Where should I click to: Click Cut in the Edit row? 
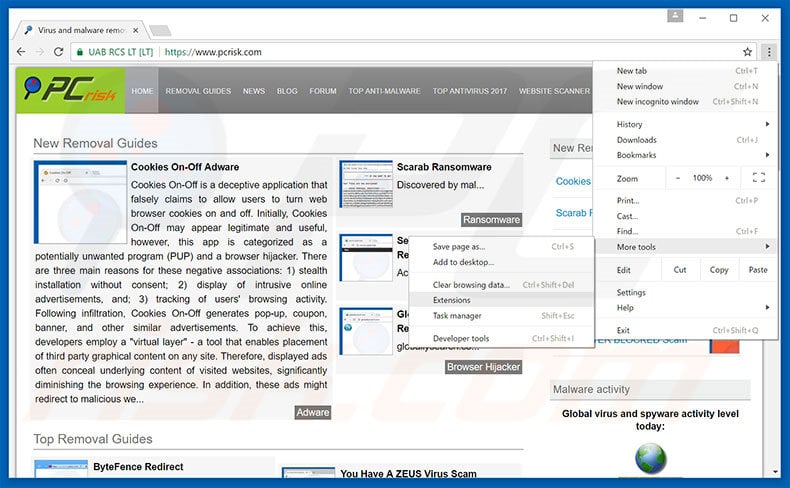680,270
